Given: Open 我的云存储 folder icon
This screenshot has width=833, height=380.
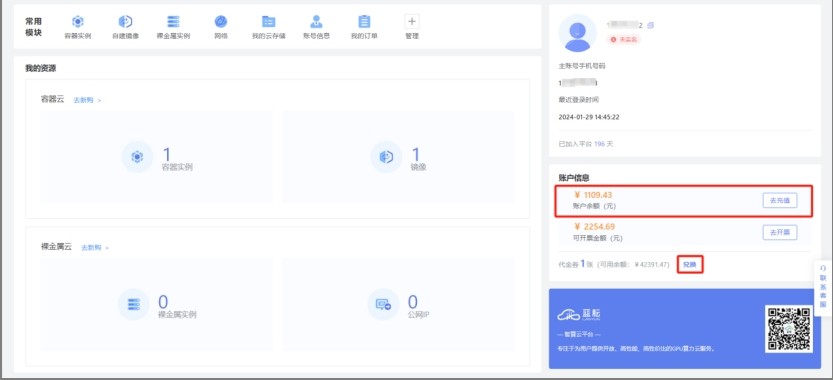Looking at the screenshot, I should (269, 22).
